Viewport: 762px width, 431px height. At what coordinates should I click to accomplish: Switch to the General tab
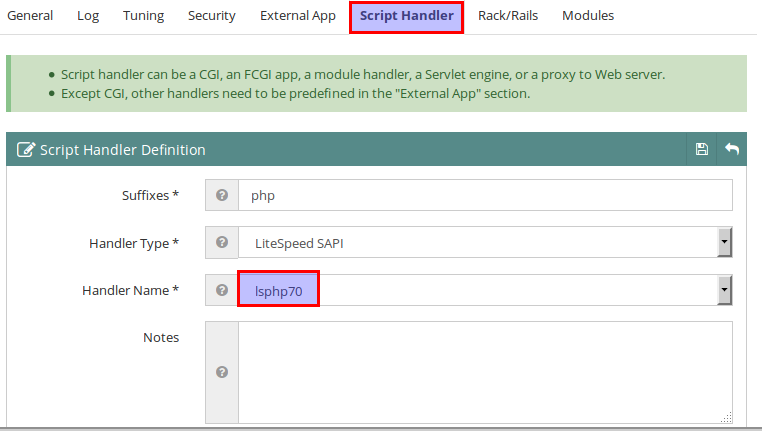(x=30, y=16)
